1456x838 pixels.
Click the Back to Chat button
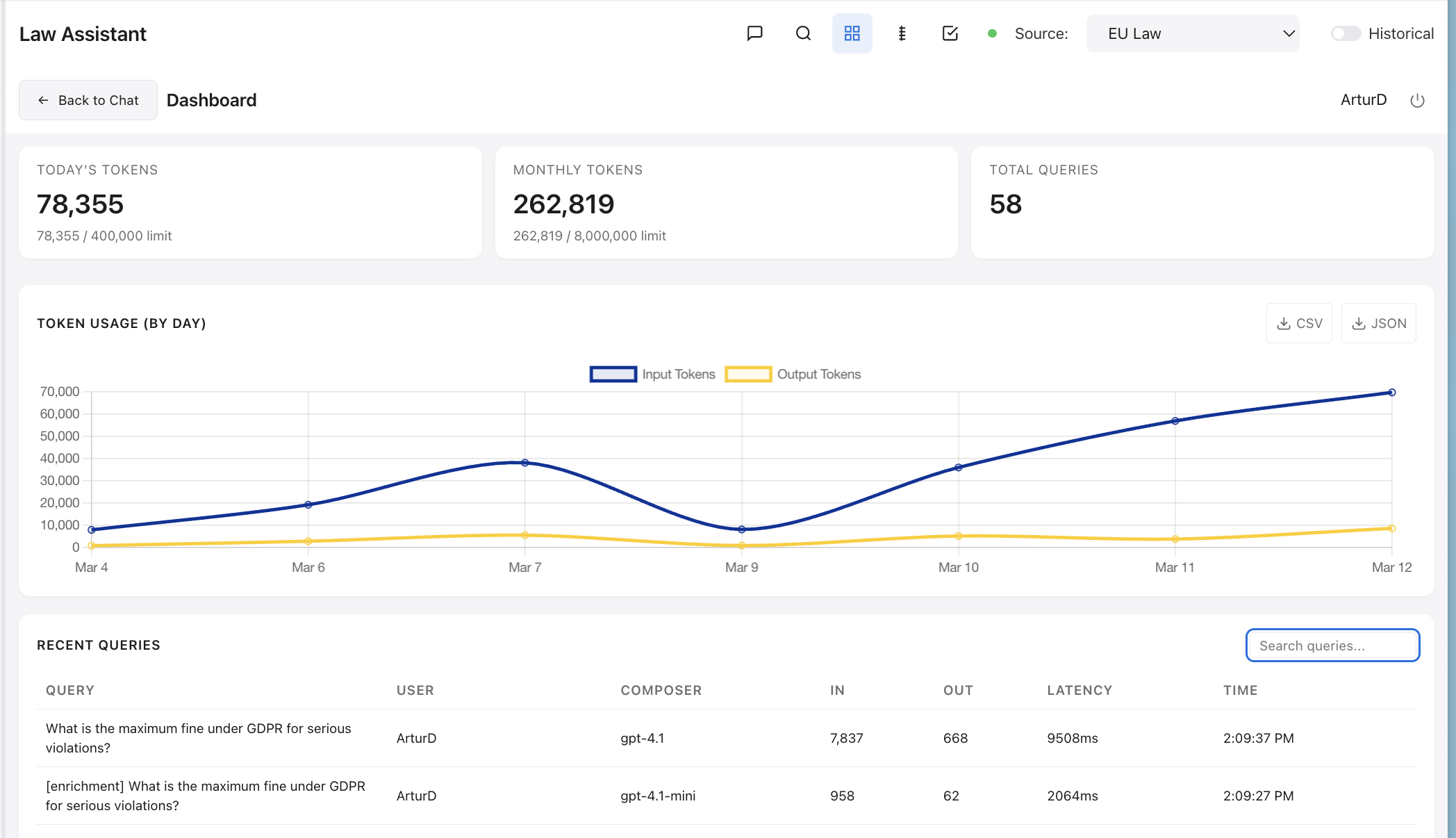[x=88, y=99]
